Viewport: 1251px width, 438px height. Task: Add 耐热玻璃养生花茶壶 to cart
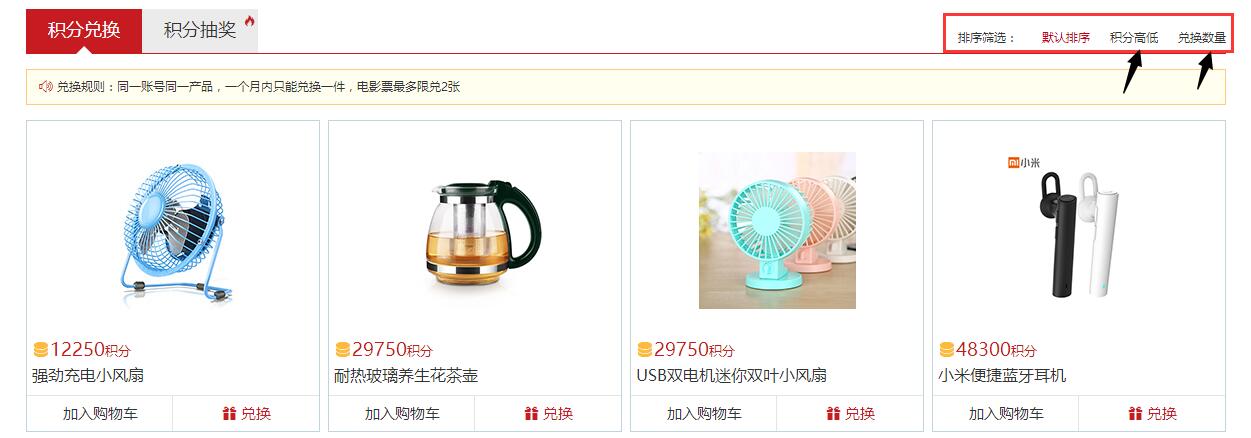pyautogui.click(x=402, y=413)
